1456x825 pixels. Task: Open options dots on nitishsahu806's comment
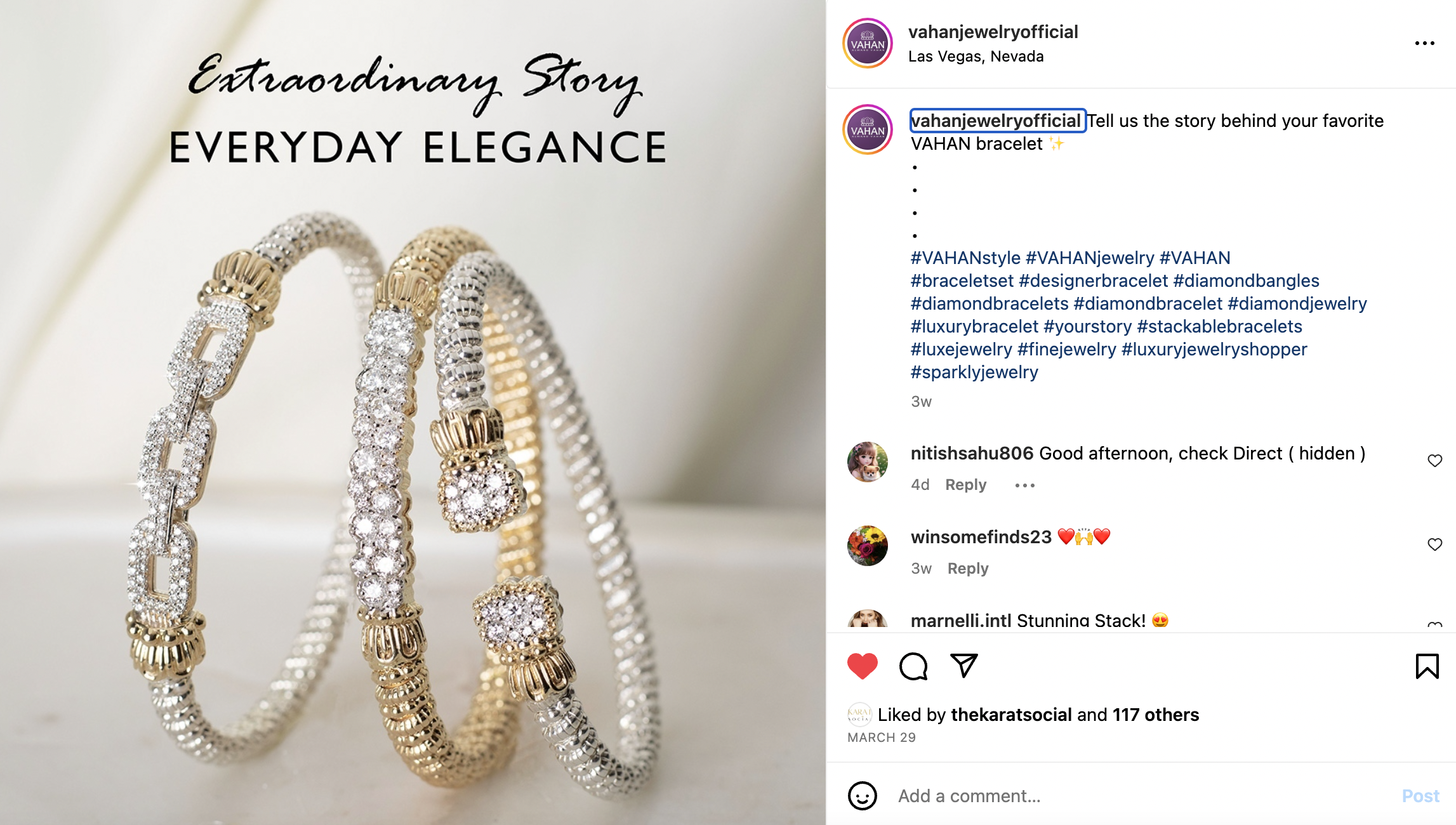(x=1024, y=485)
